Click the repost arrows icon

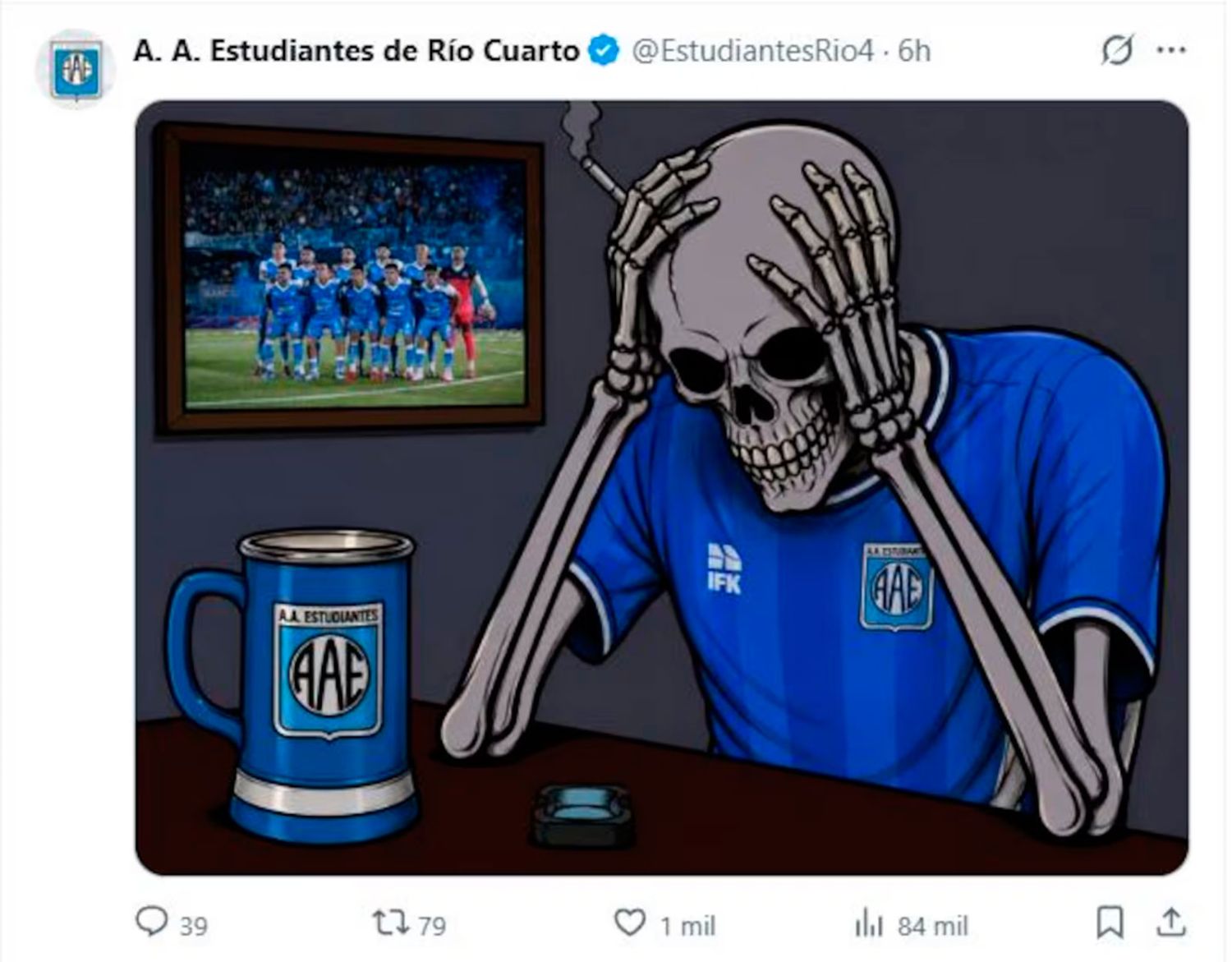(390, 923)
